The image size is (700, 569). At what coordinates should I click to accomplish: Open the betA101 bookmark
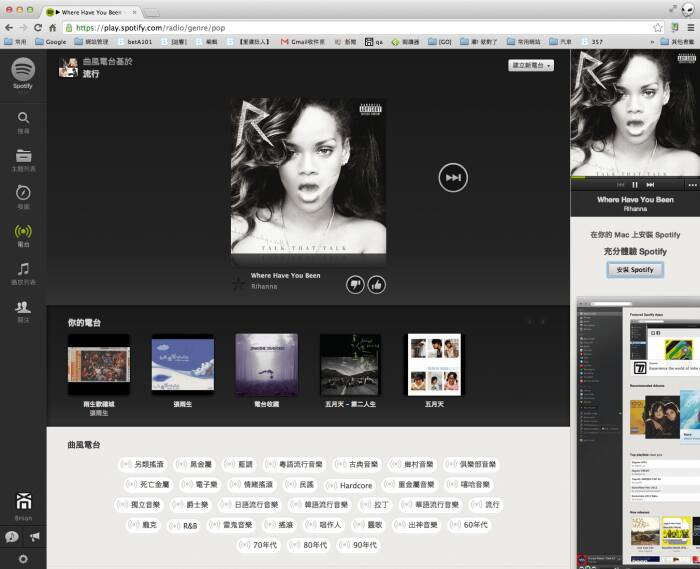click(x=135, y=42)
